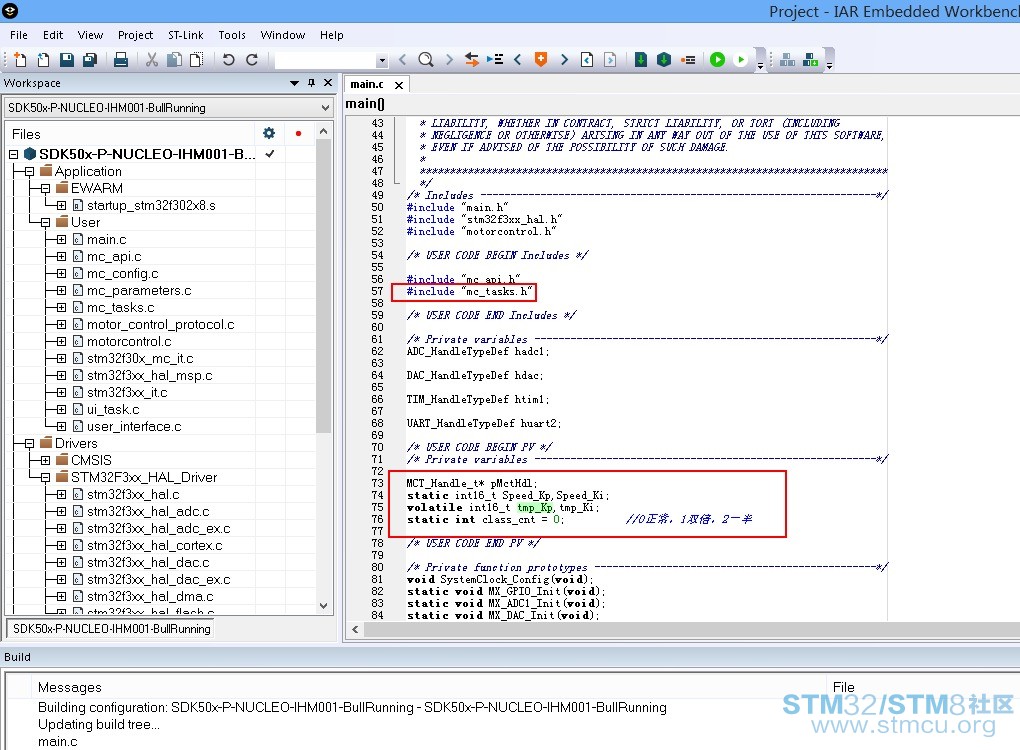Click the Paste toolbar icon
This screenshot has height=750, width=1020.
[196, 60]
